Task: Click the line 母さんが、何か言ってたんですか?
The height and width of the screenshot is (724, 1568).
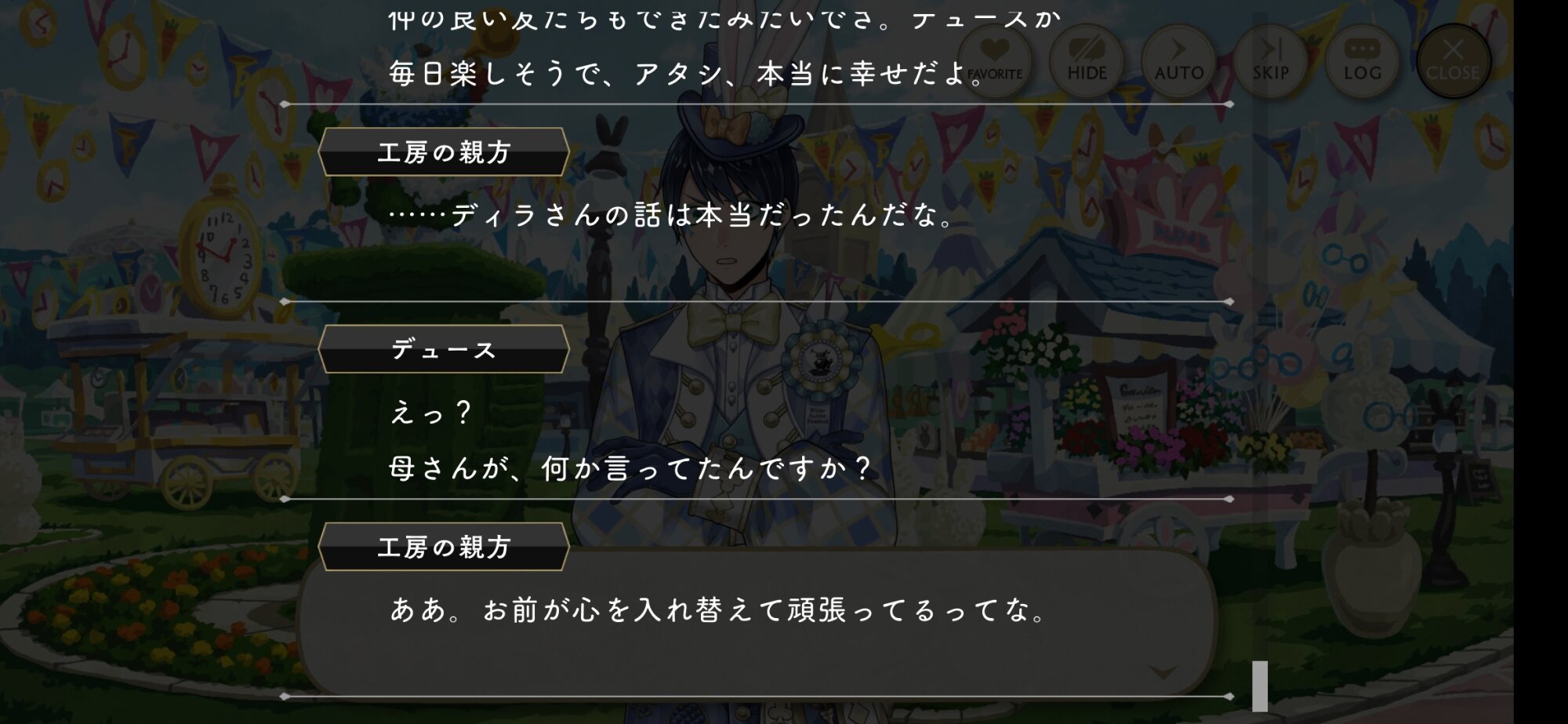Action: tap(631, 468)
